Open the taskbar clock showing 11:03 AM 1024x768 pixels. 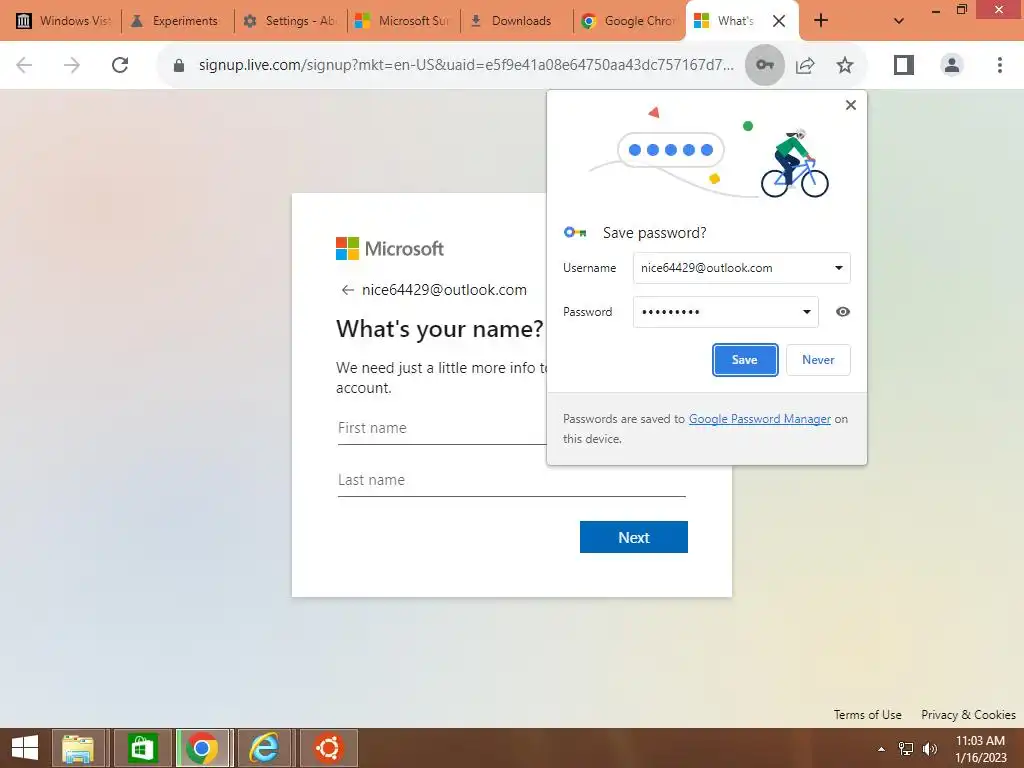click(980, 749)
